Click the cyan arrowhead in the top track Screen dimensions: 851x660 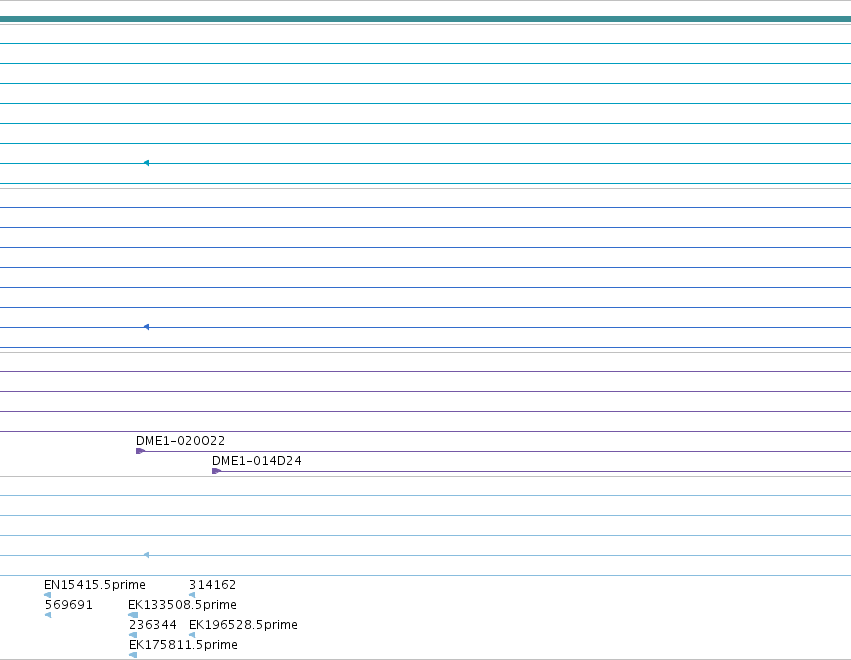[146, 163]
